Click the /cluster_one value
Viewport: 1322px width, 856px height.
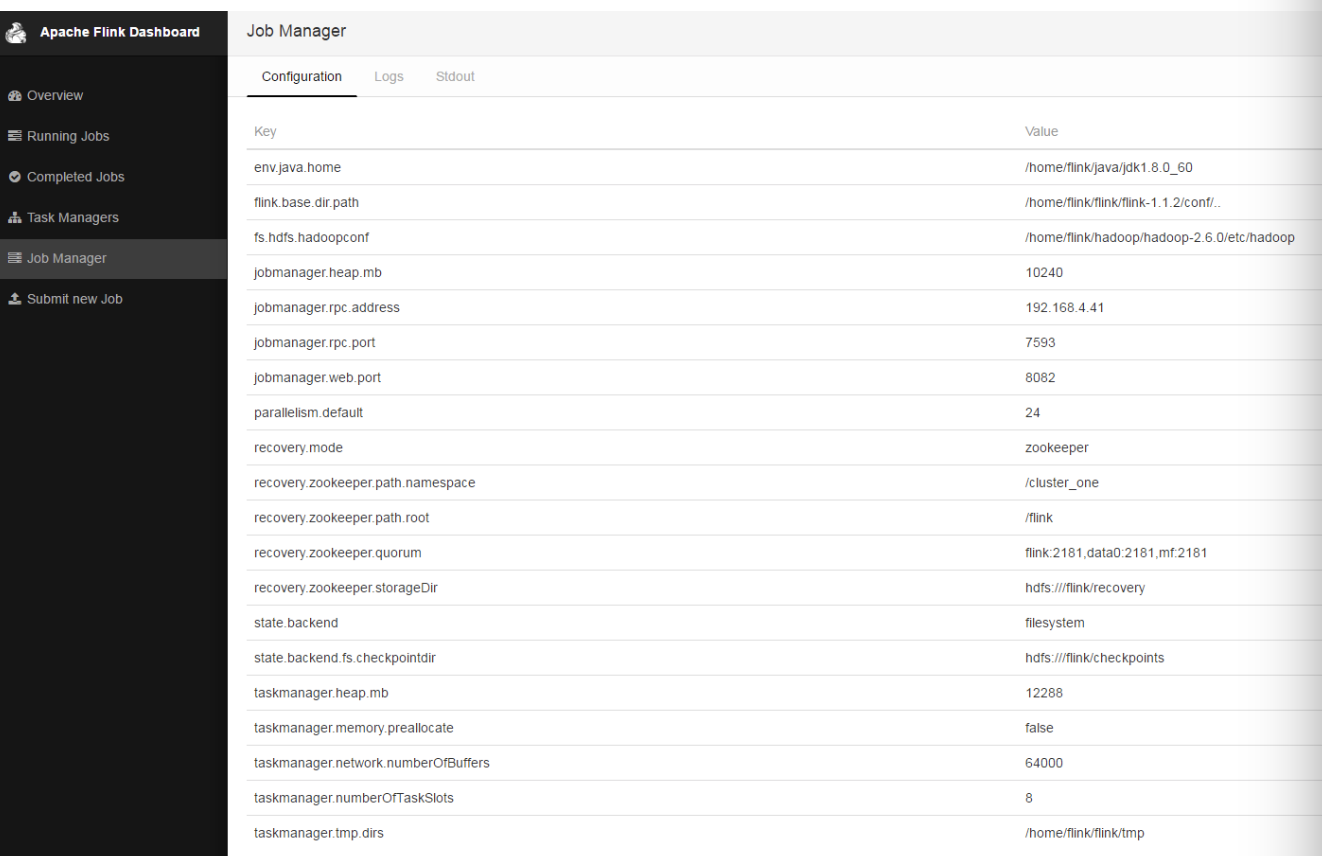pos(1062,483)
